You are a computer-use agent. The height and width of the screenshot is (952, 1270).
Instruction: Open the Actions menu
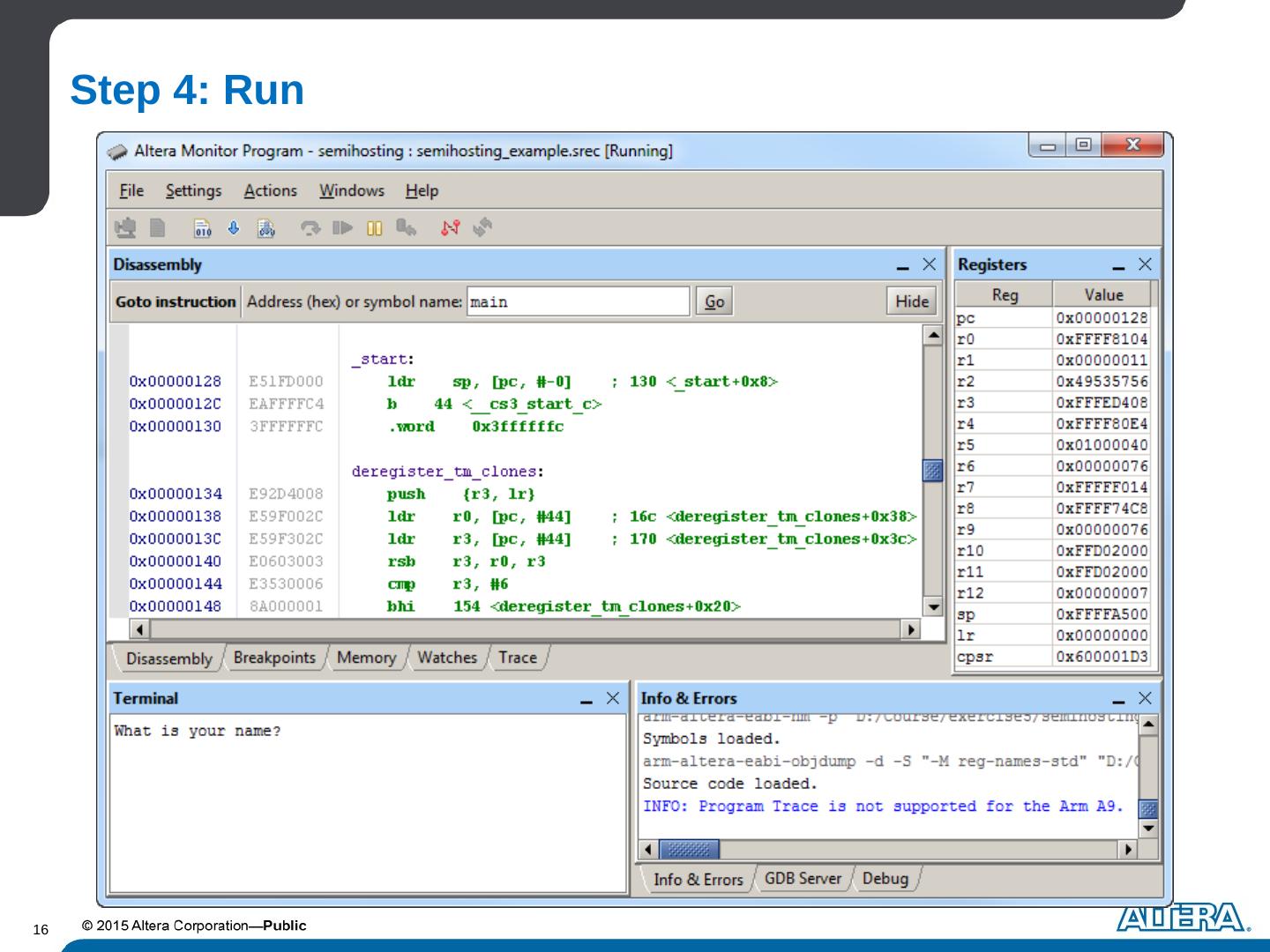pyautogui.click(x=270, y=190)
